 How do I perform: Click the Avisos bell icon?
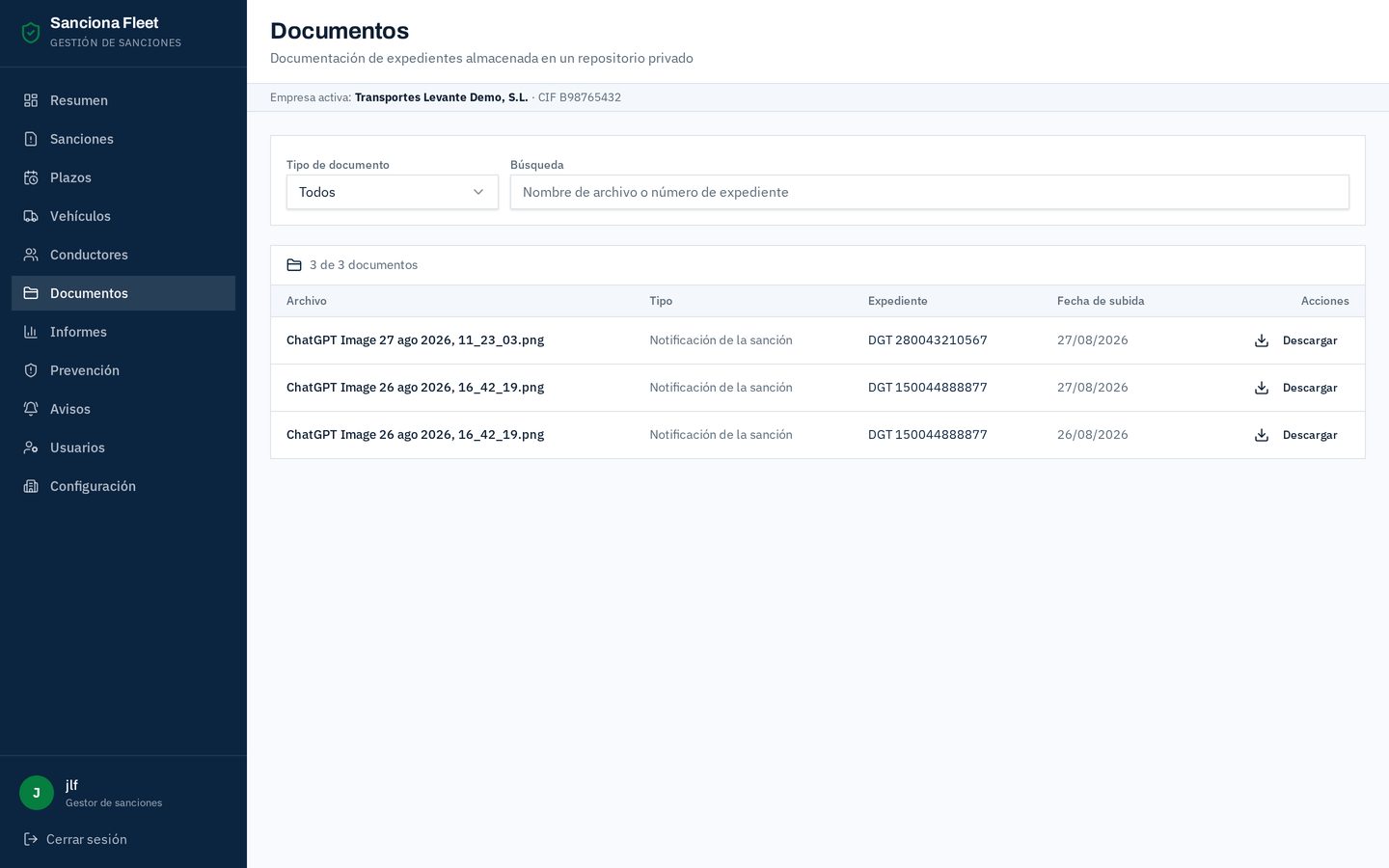tap(31, 409)
